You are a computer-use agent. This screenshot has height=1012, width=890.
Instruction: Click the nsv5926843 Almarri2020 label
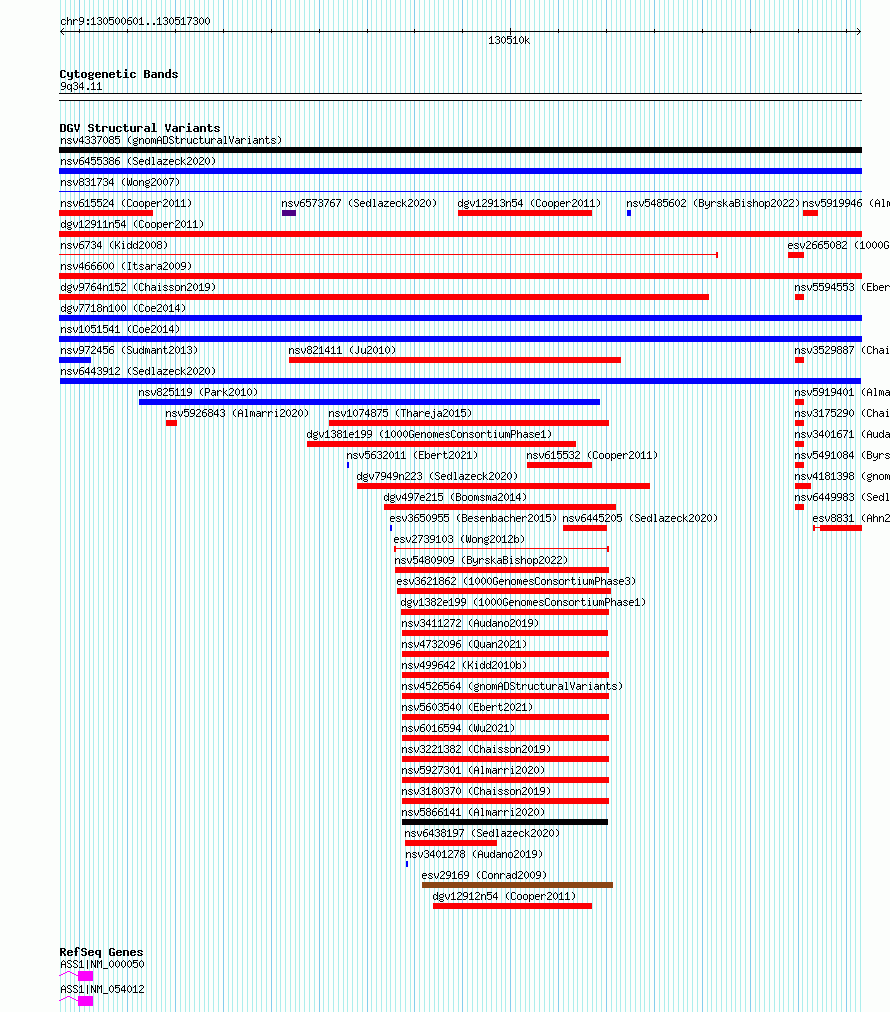(237, 413)
